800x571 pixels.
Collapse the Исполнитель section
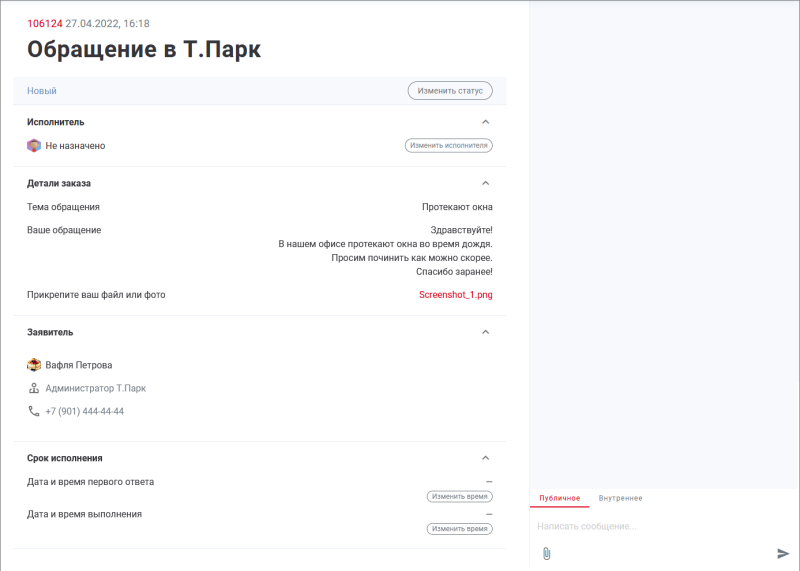pos(486,122)
